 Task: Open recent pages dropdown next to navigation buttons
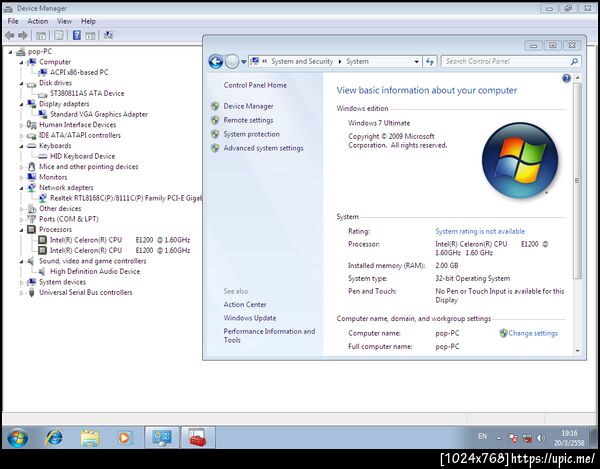(x=243, y=62)
